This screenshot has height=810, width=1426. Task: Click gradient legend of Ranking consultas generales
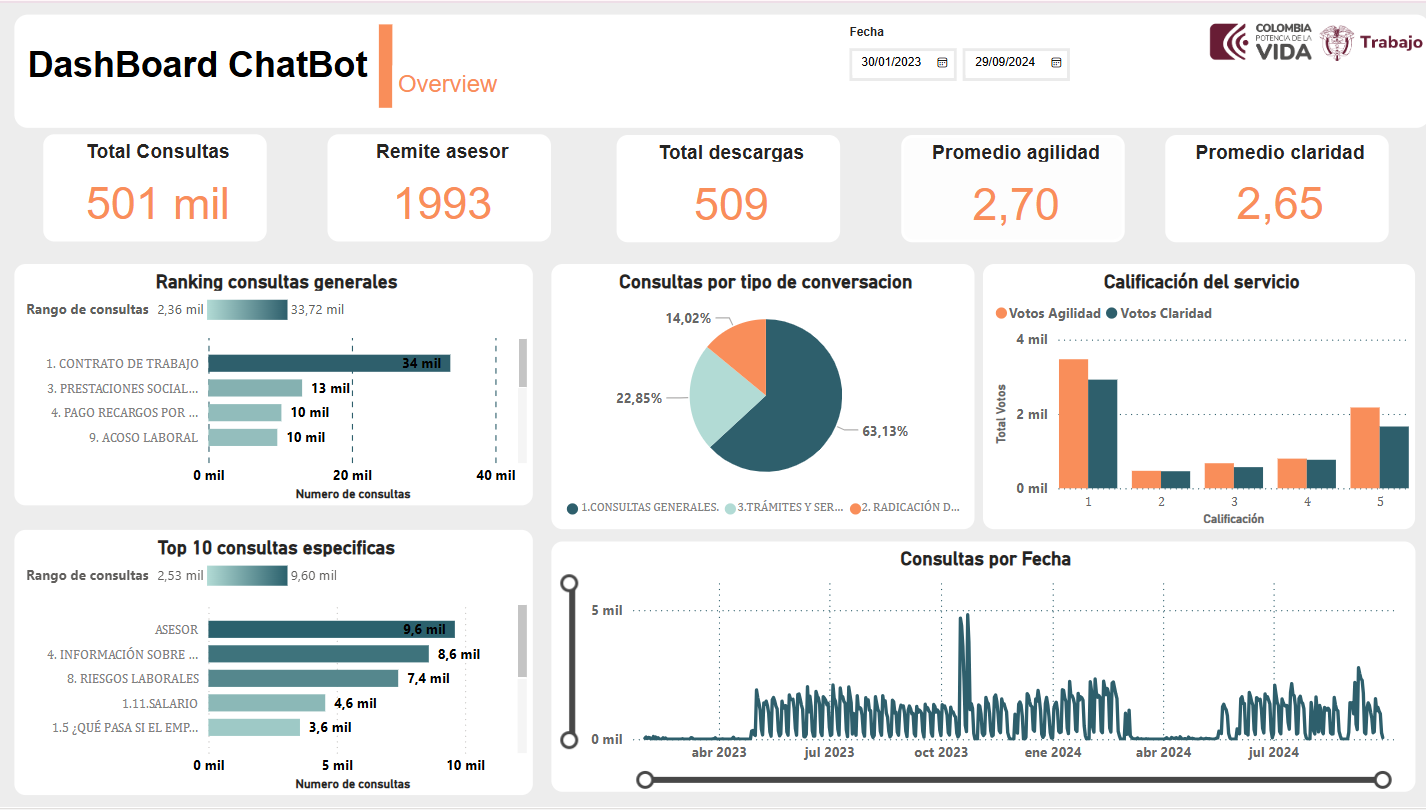(247, 310)
